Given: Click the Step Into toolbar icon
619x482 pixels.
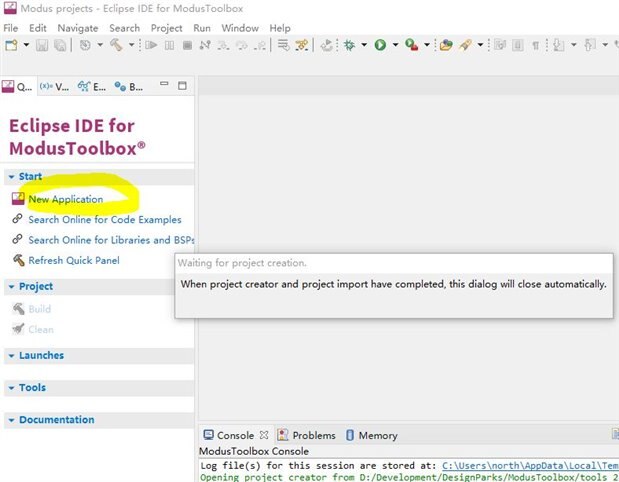Looking at the screenshot, I should (223, 45).
